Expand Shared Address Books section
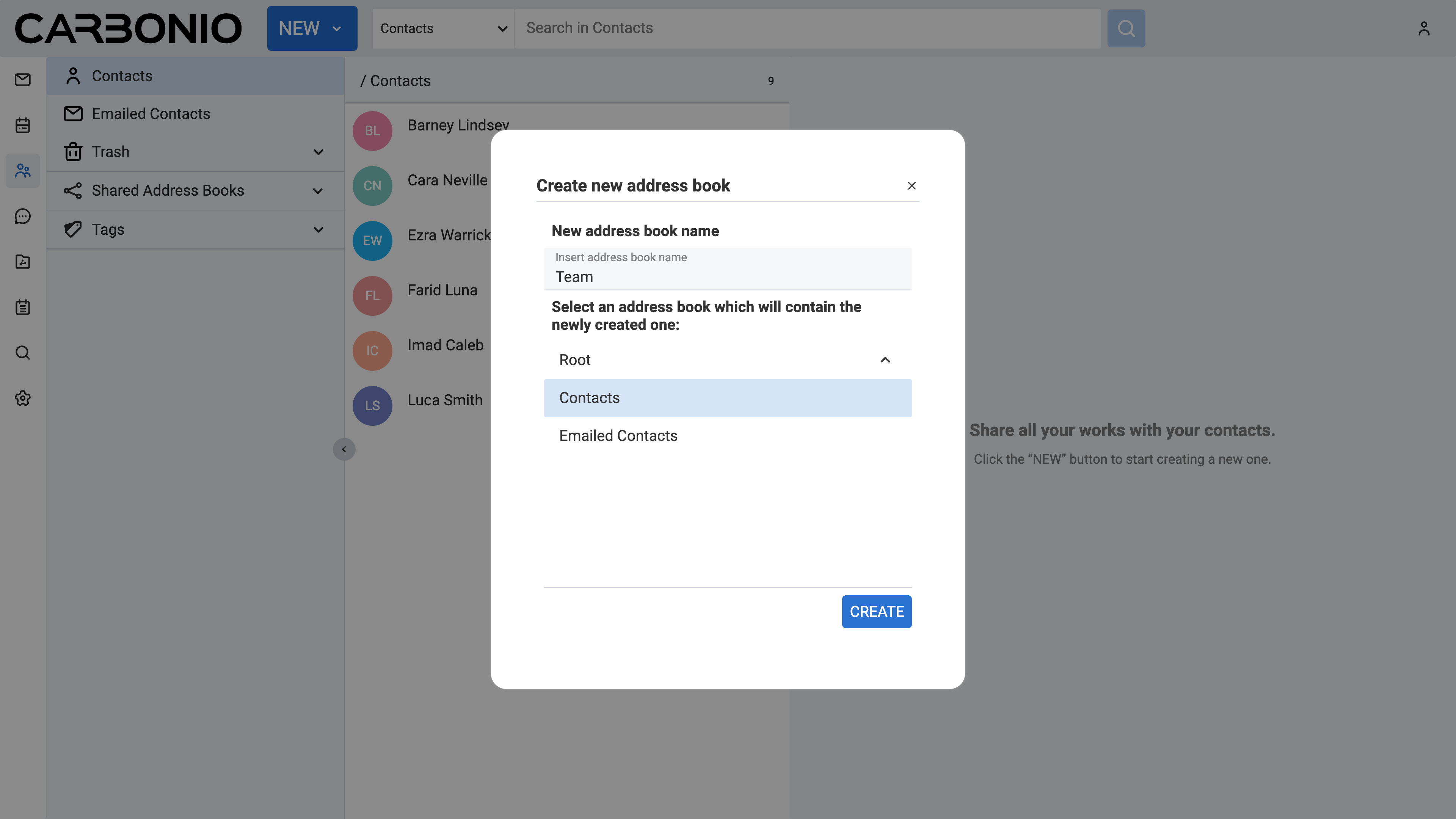 tap(318, 191)
